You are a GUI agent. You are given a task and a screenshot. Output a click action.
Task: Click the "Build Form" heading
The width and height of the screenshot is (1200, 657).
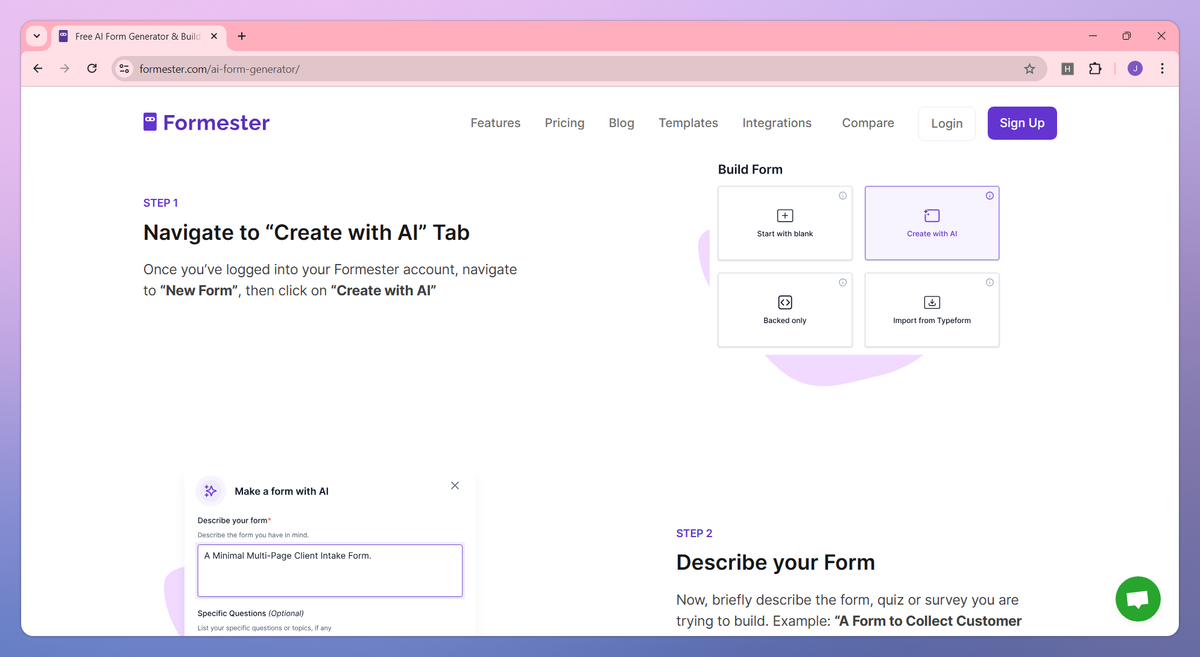click(x=750, y=169)
